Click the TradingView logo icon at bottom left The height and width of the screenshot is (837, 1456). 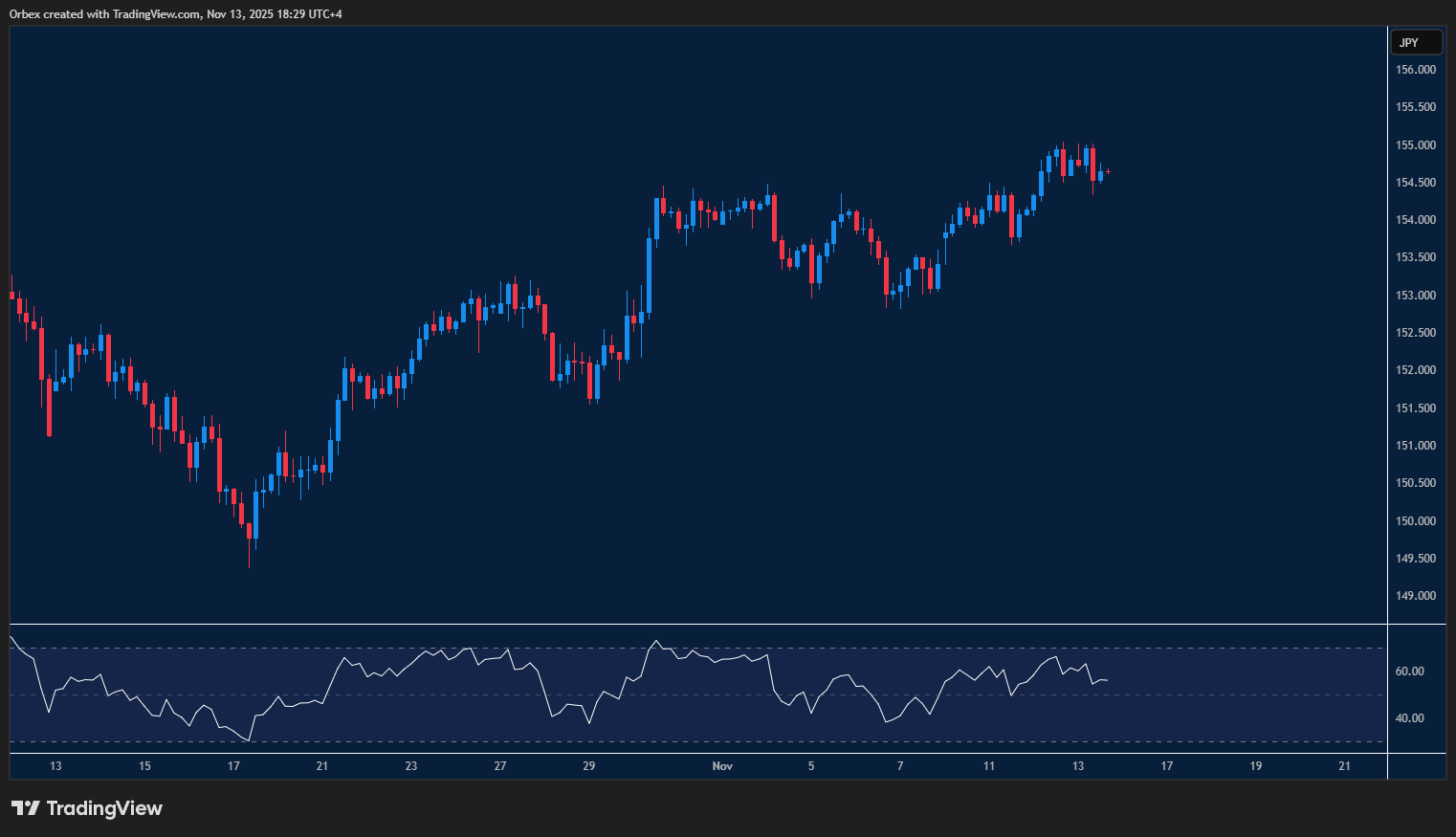[x=26, y=808]
